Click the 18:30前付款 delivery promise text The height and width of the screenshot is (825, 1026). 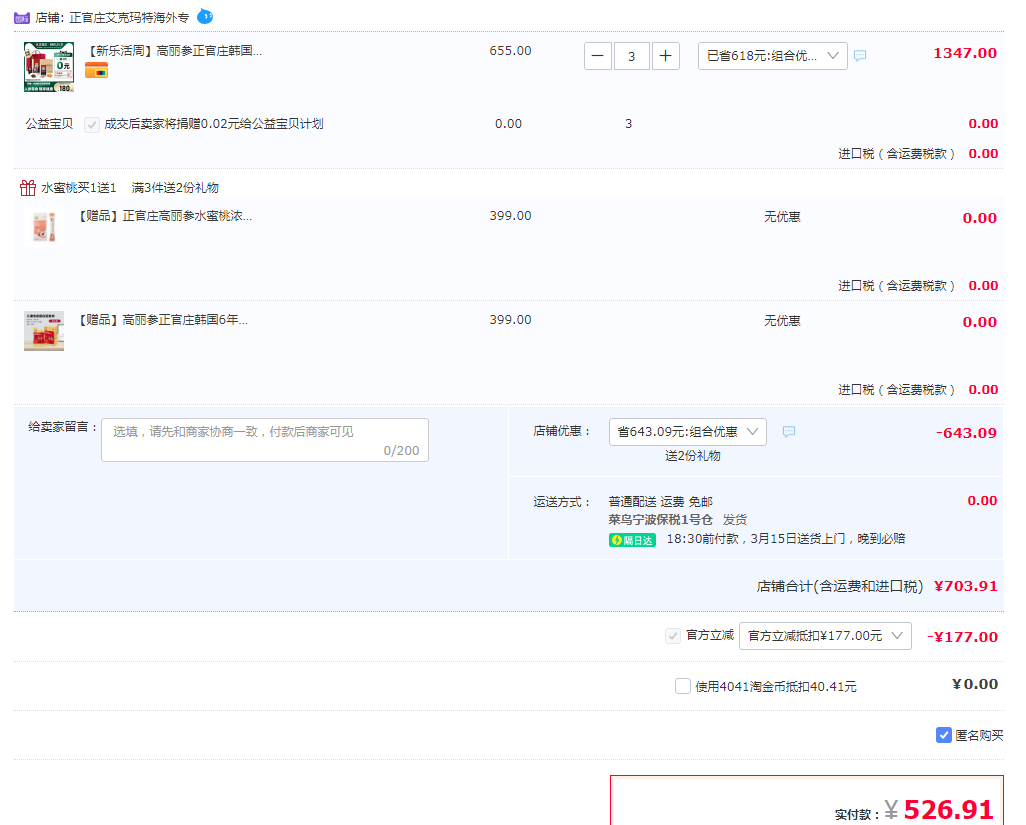point(786,539)
